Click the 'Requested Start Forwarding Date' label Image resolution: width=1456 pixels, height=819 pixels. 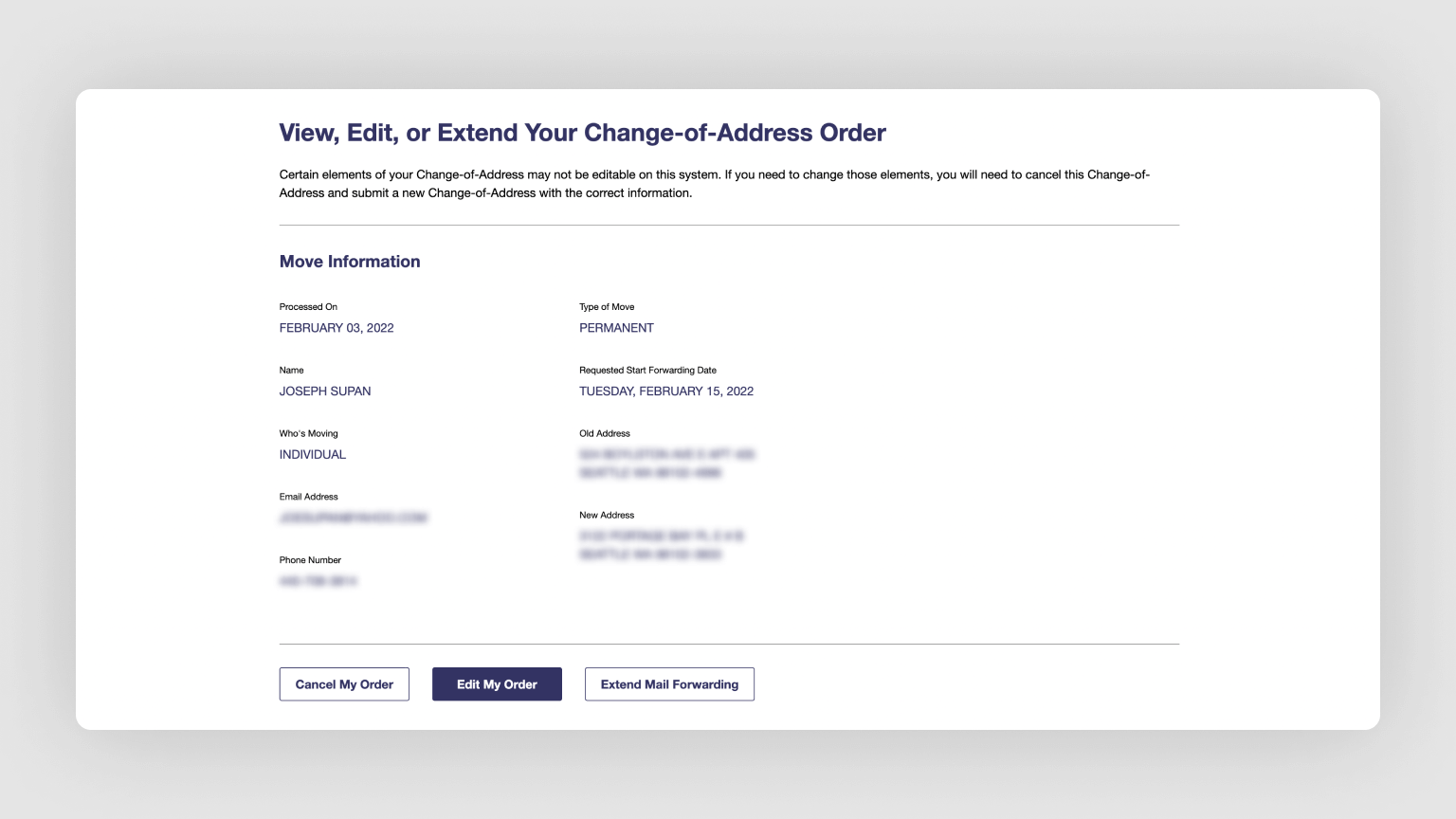click(648, 370)
